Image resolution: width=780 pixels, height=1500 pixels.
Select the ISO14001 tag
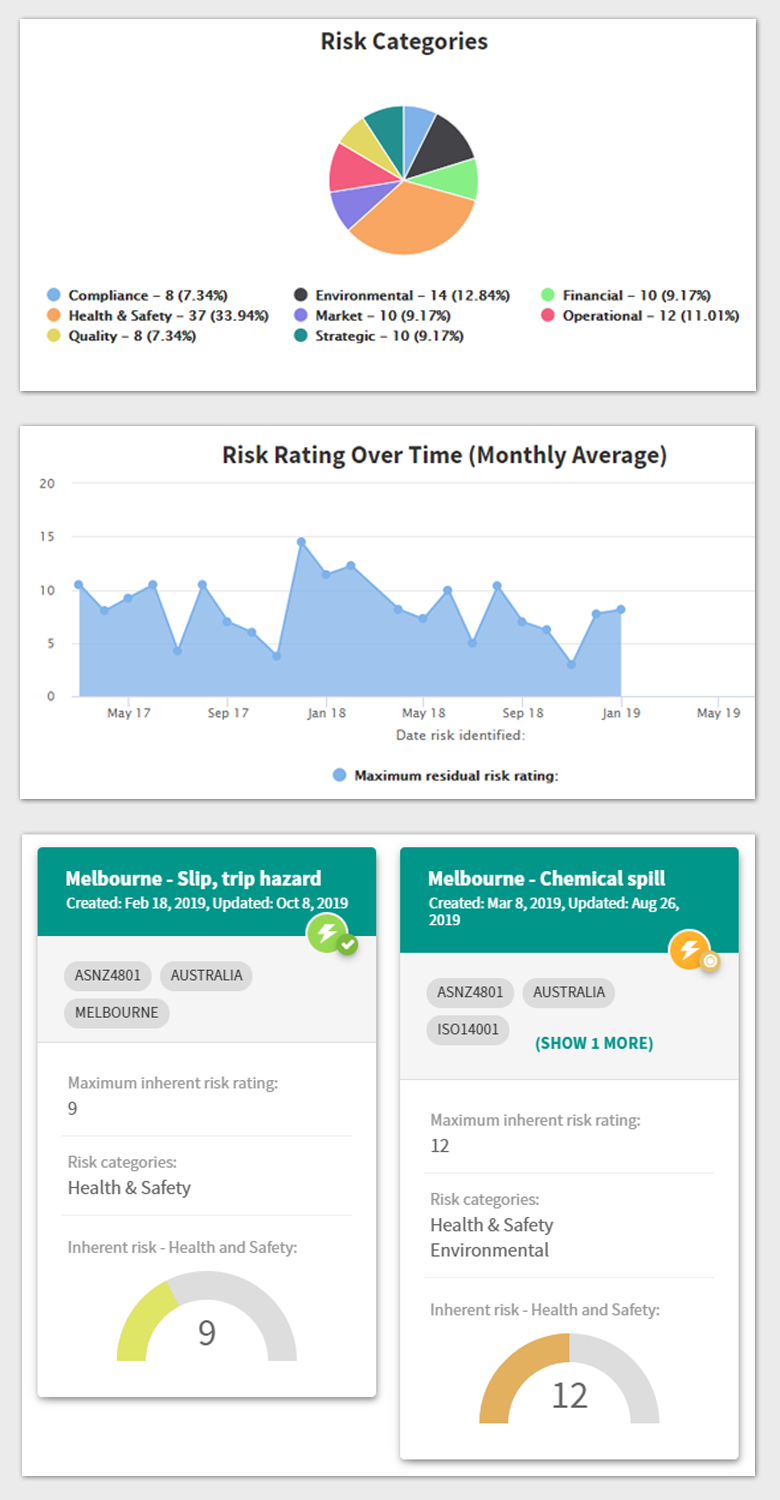click(x=468, y=1030)
